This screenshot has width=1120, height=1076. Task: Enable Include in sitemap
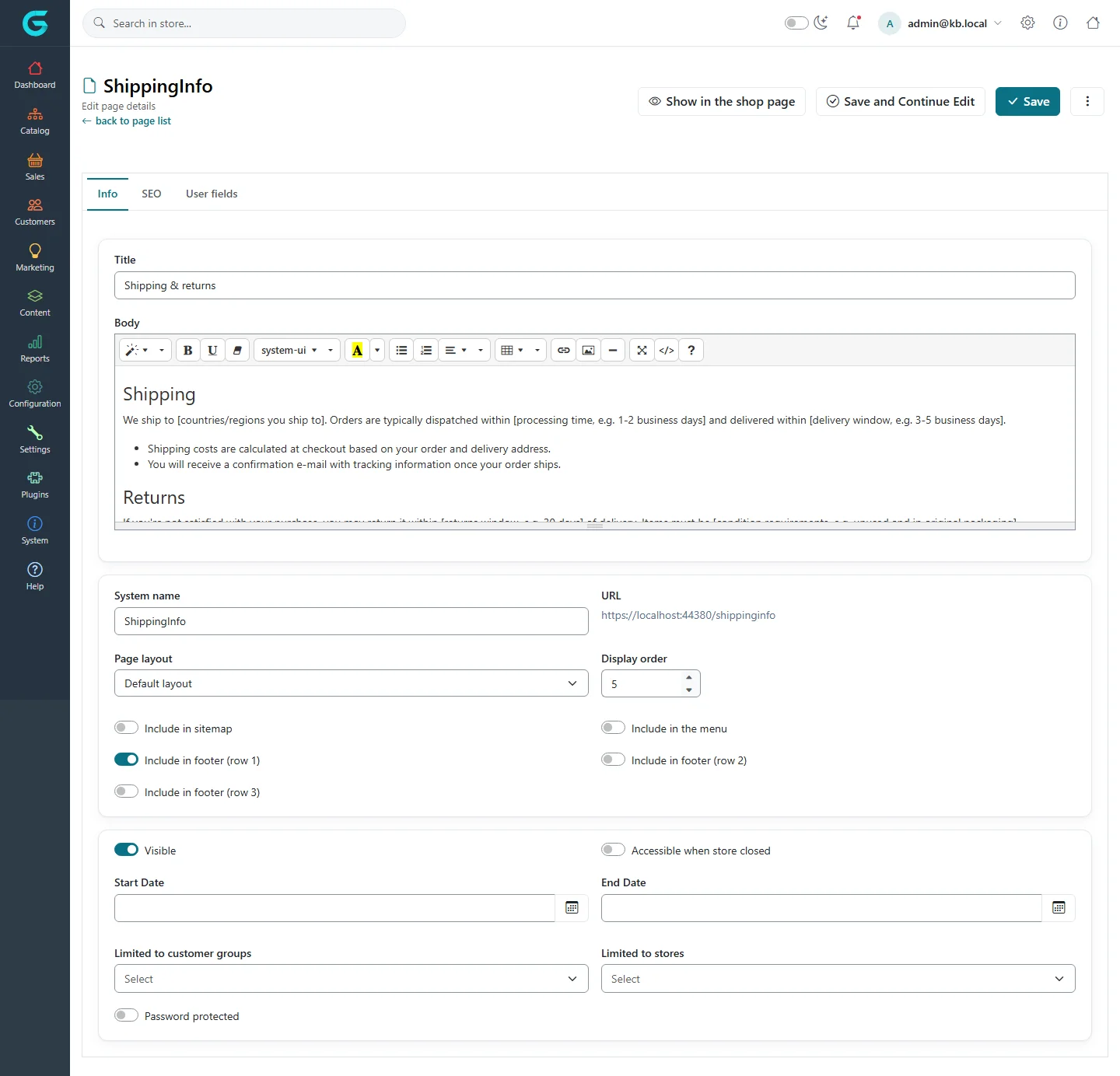[x=126, y=728]
